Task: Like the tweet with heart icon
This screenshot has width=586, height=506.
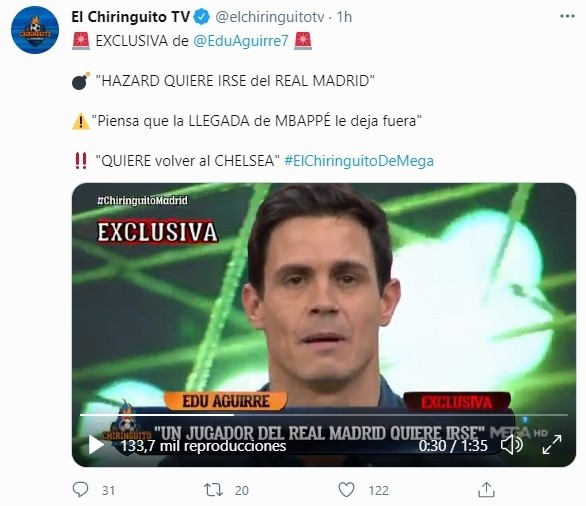Action: (346, 490)
